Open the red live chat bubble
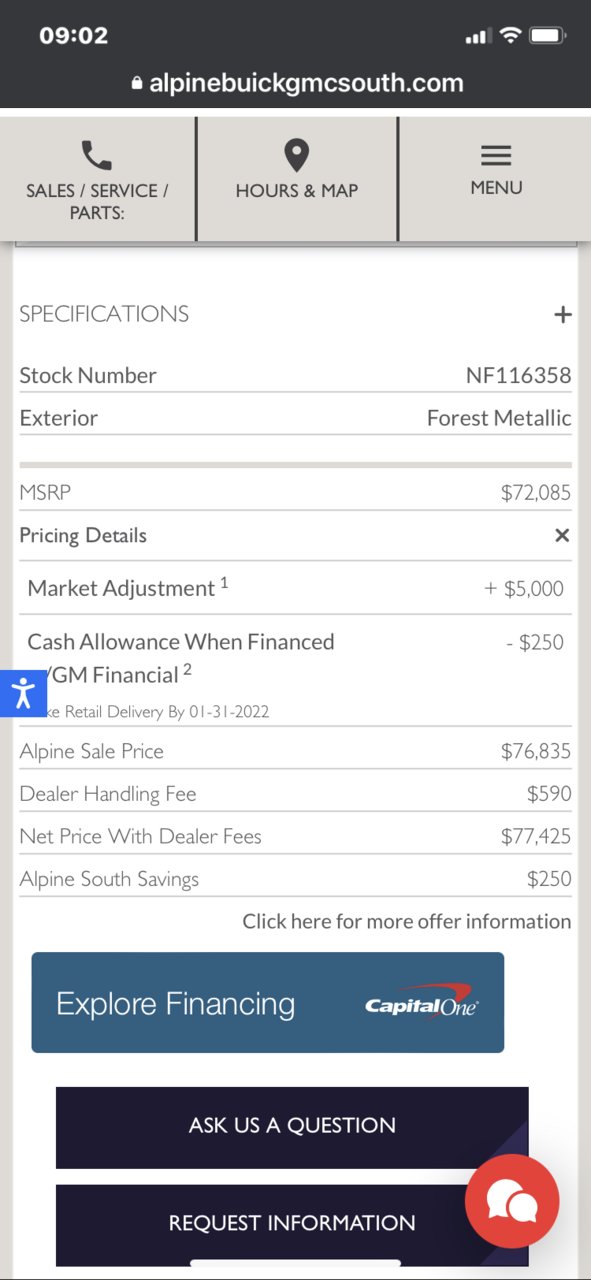The height and width of the screenshot is (1280, 591). tap(512, 1201)
